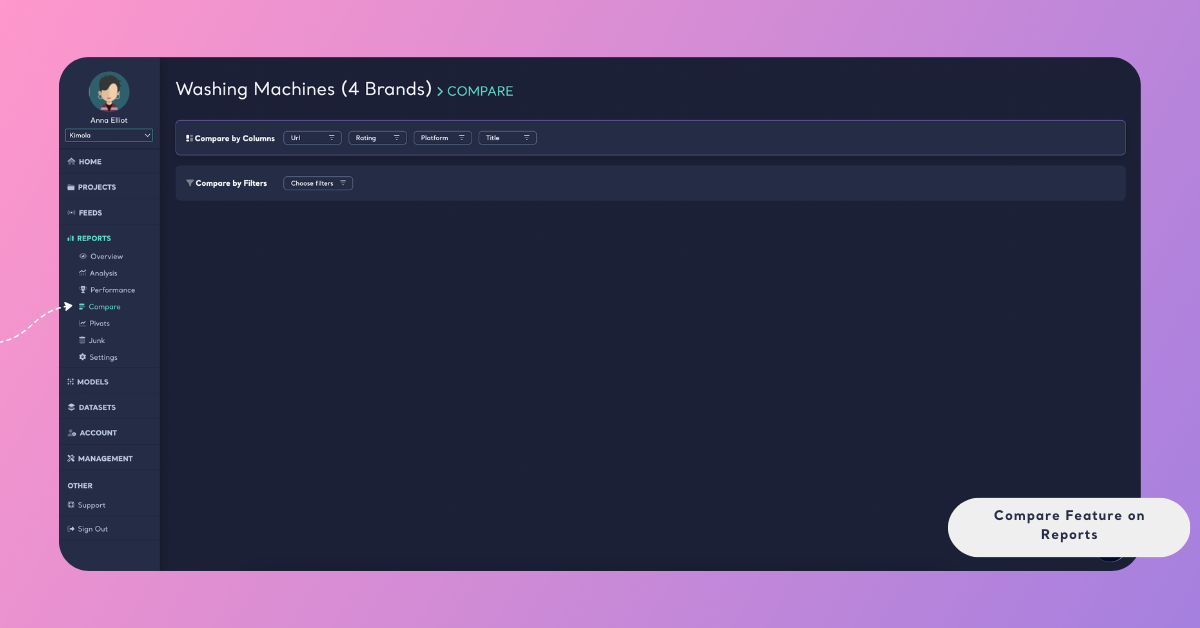Click the Anna Elliot user name
Screen dimensions: 1200x628
[109, 120]
